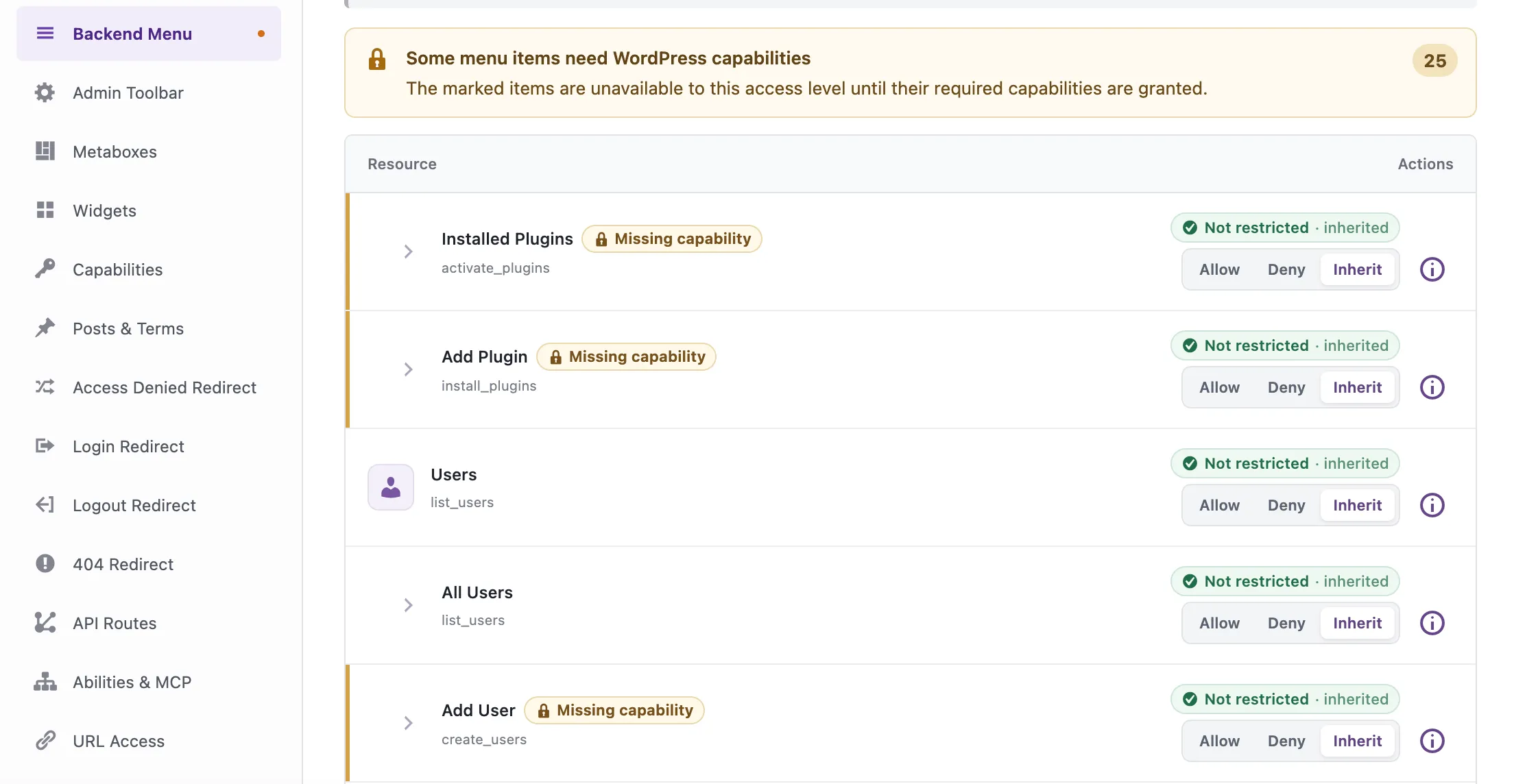Screen dimensions: 1514x784
Task: Click Not restricted status for Users row
Action: (x=1285, y=463)
